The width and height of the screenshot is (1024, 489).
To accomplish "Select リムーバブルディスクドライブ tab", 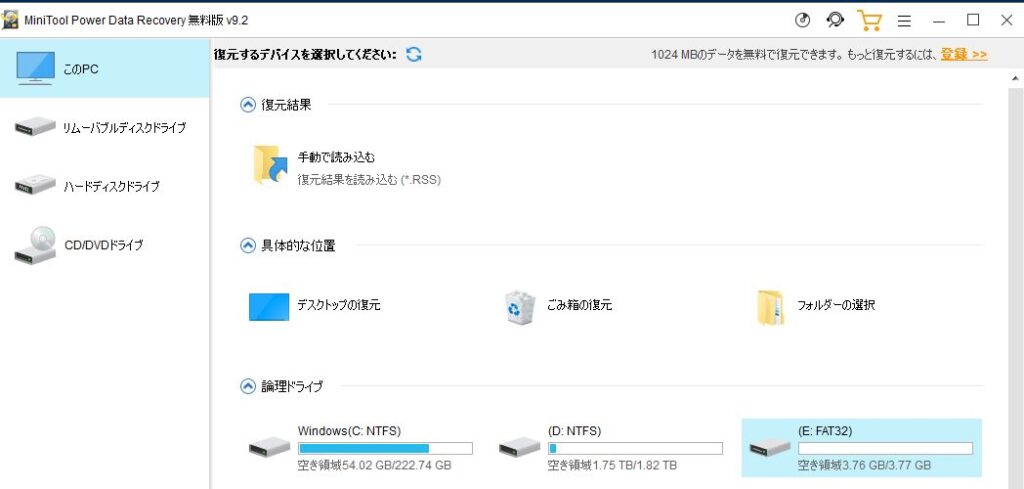I will [104, 127].
